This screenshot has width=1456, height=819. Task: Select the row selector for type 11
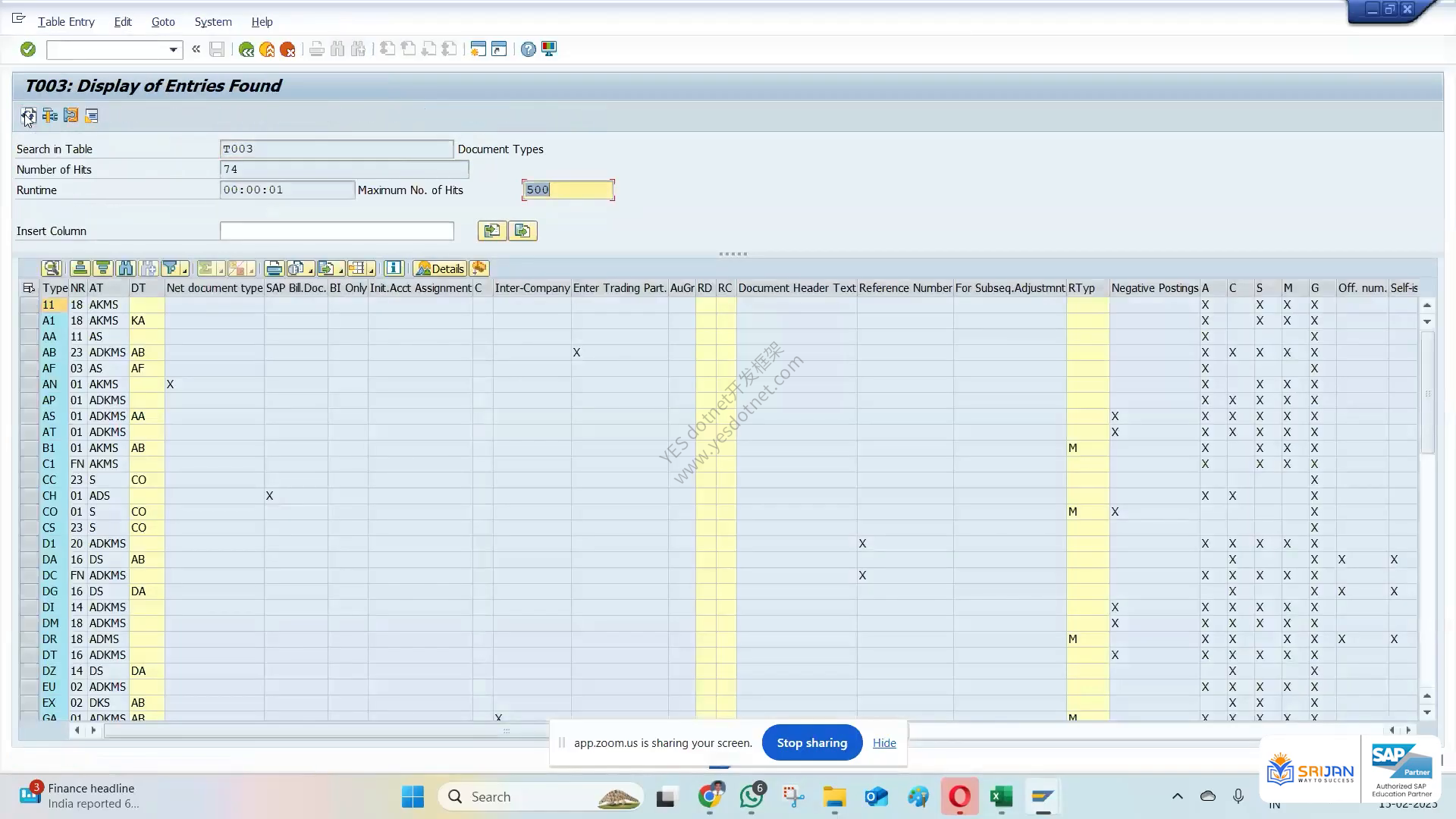(x=30, y=305)
